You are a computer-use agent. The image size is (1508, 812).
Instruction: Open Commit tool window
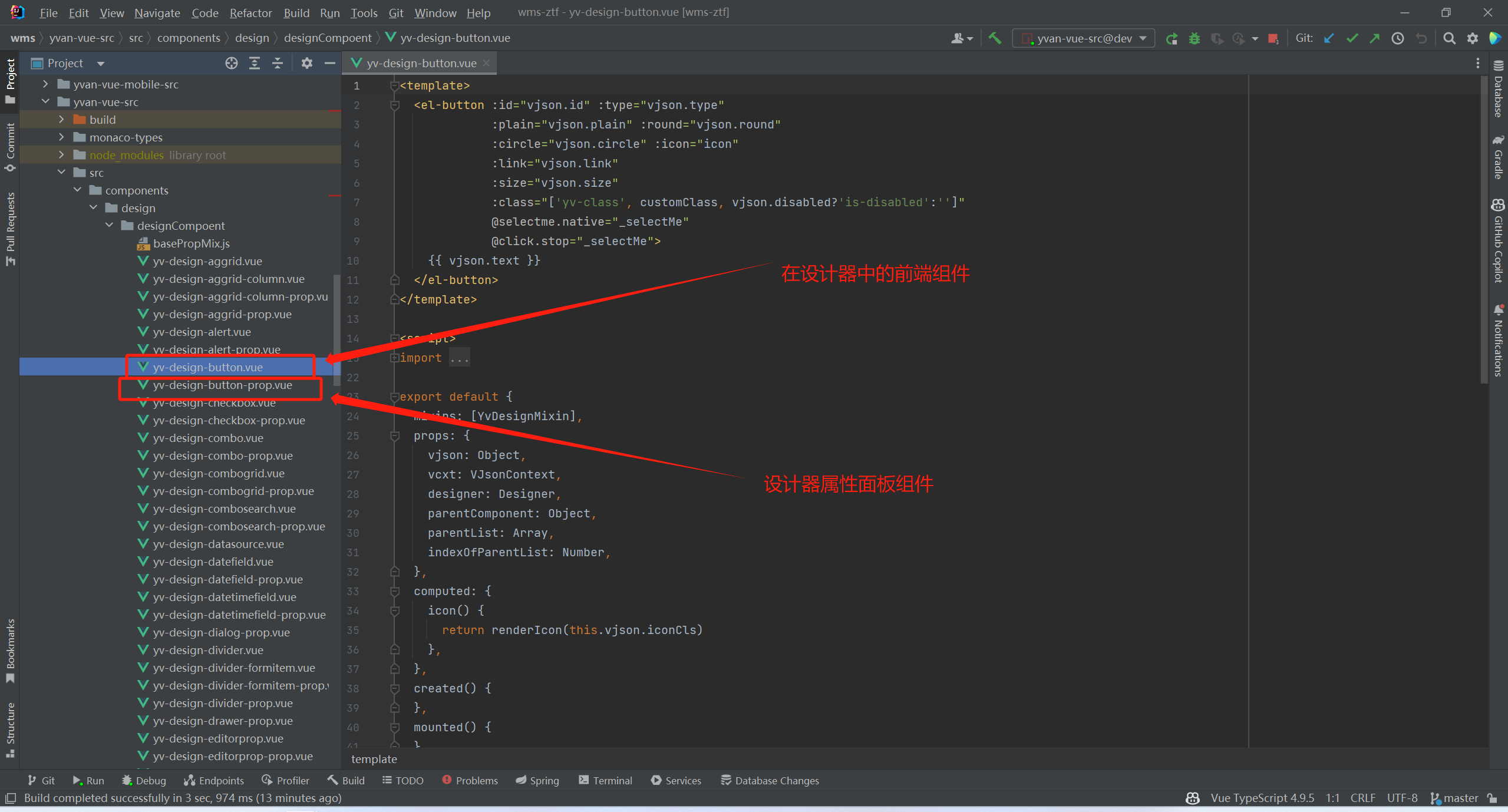pos(10,147)
